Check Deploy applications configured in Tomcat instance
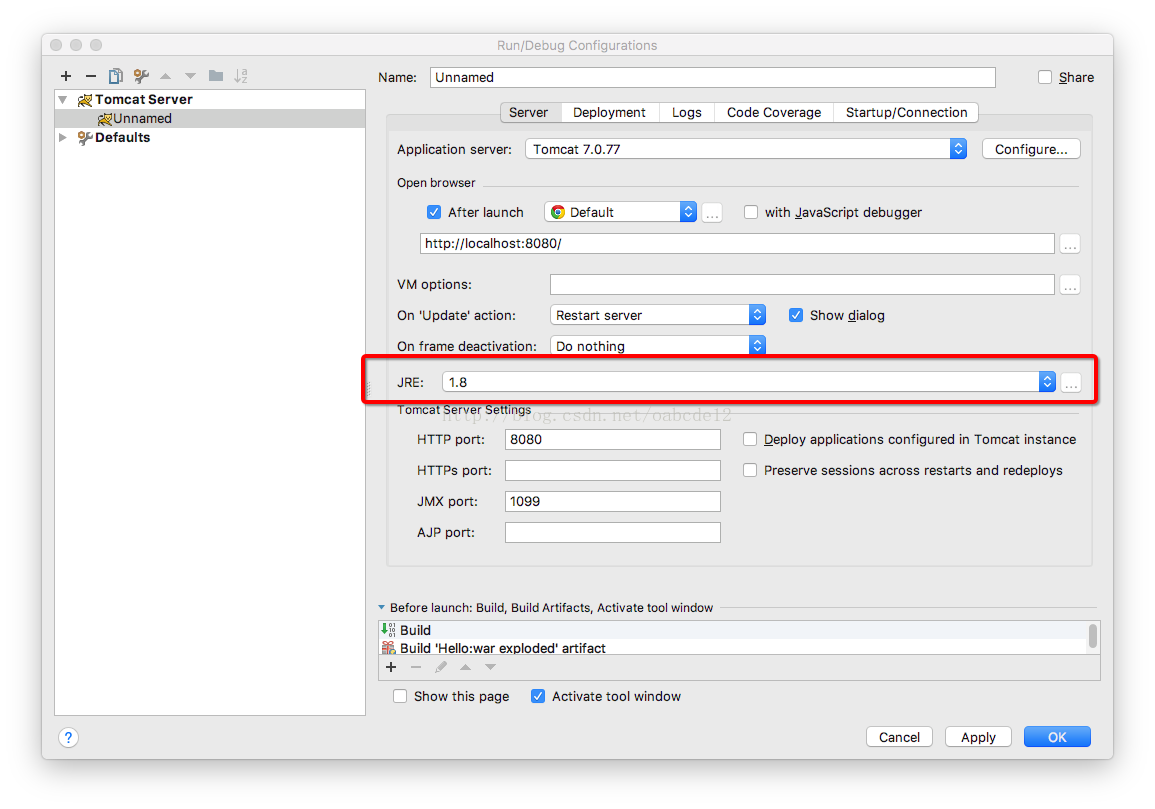Screen dimensions: 1155x809 point(750,439)
